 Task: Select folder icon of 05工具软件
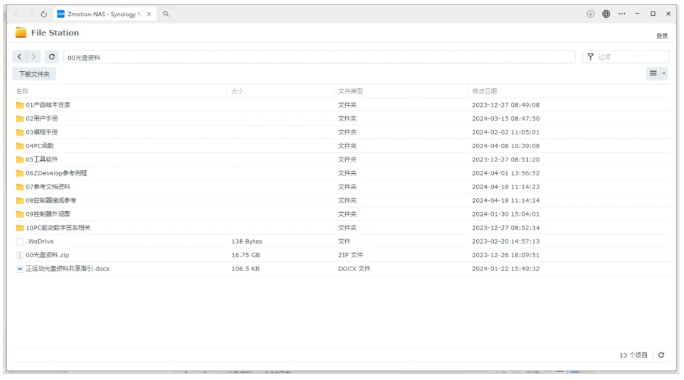[20, 159]
